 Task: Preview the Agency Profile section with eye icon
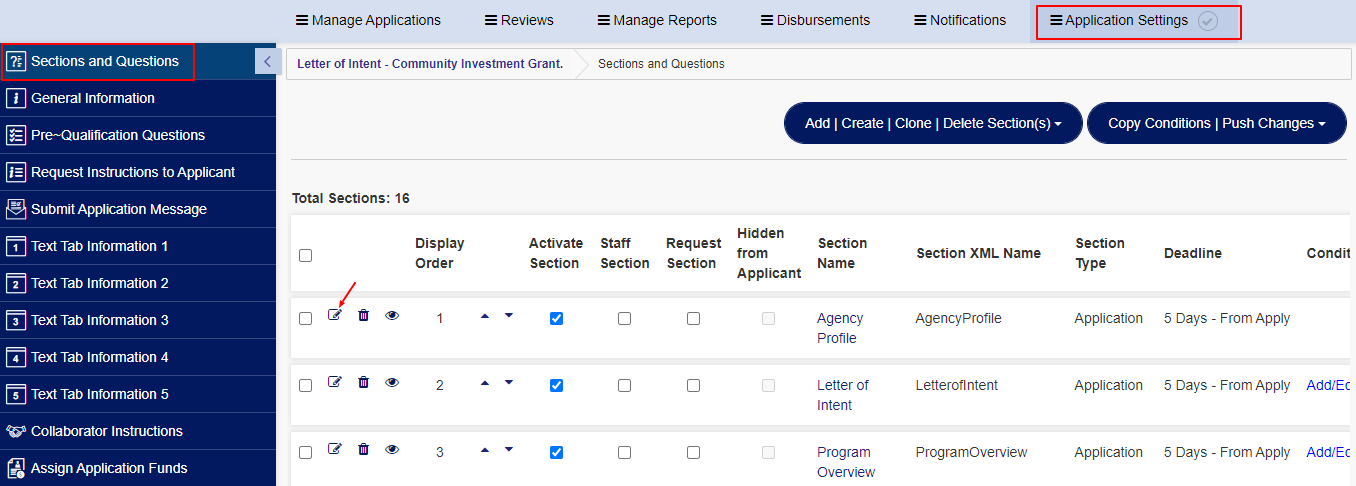[x=392, y=315]
